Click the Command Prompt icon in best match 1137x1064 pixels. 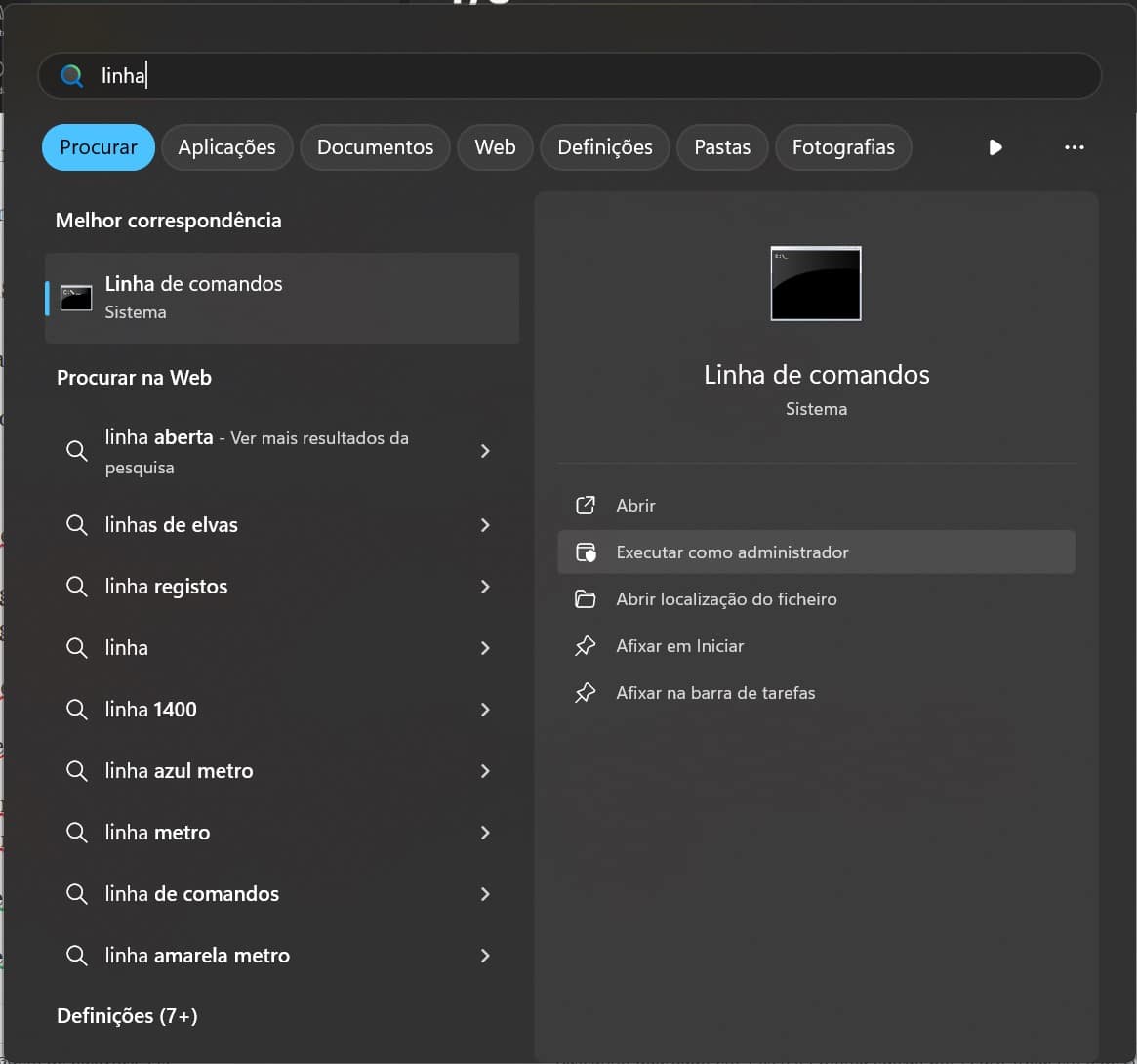point(76,298)
